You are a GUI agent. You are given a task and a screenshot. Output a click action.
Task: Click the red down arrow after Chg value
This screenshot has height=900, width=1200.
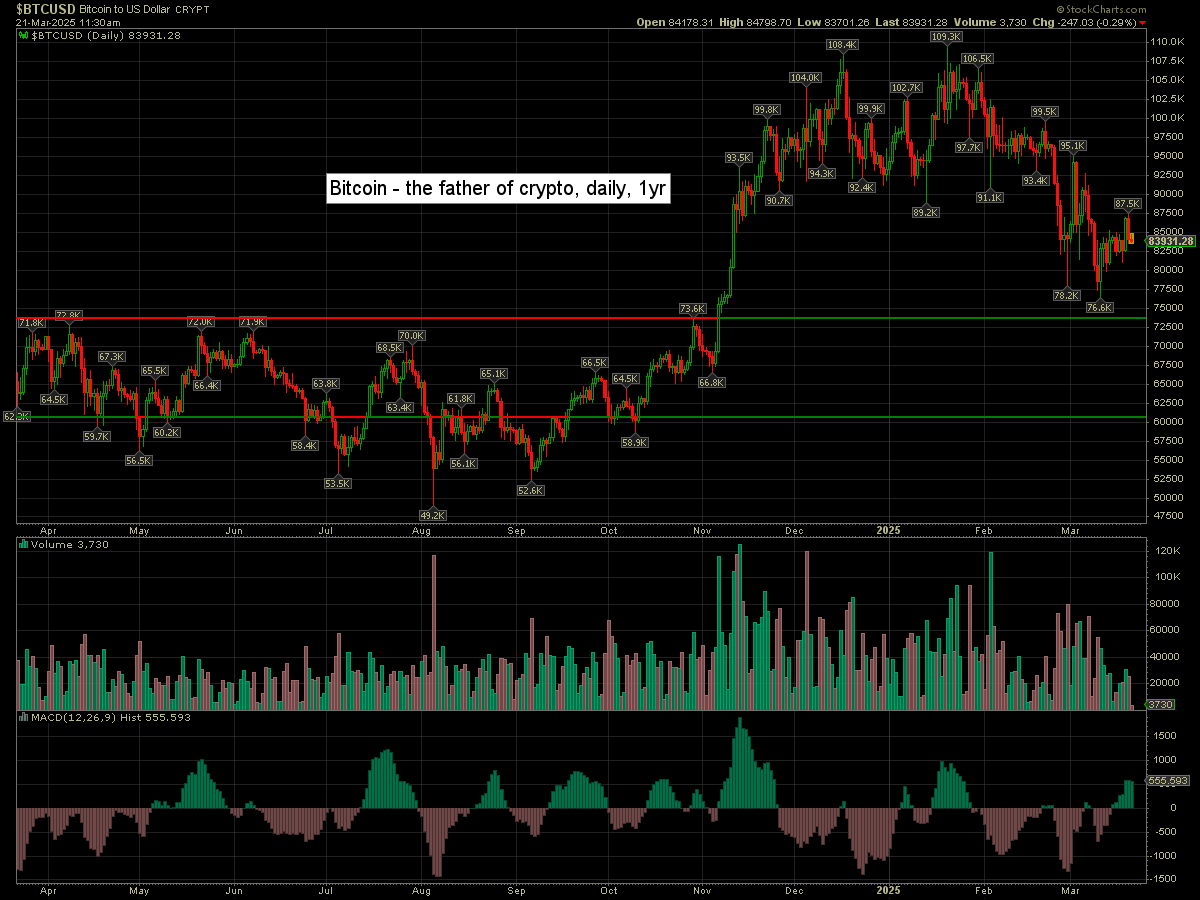click(1143, 22)
